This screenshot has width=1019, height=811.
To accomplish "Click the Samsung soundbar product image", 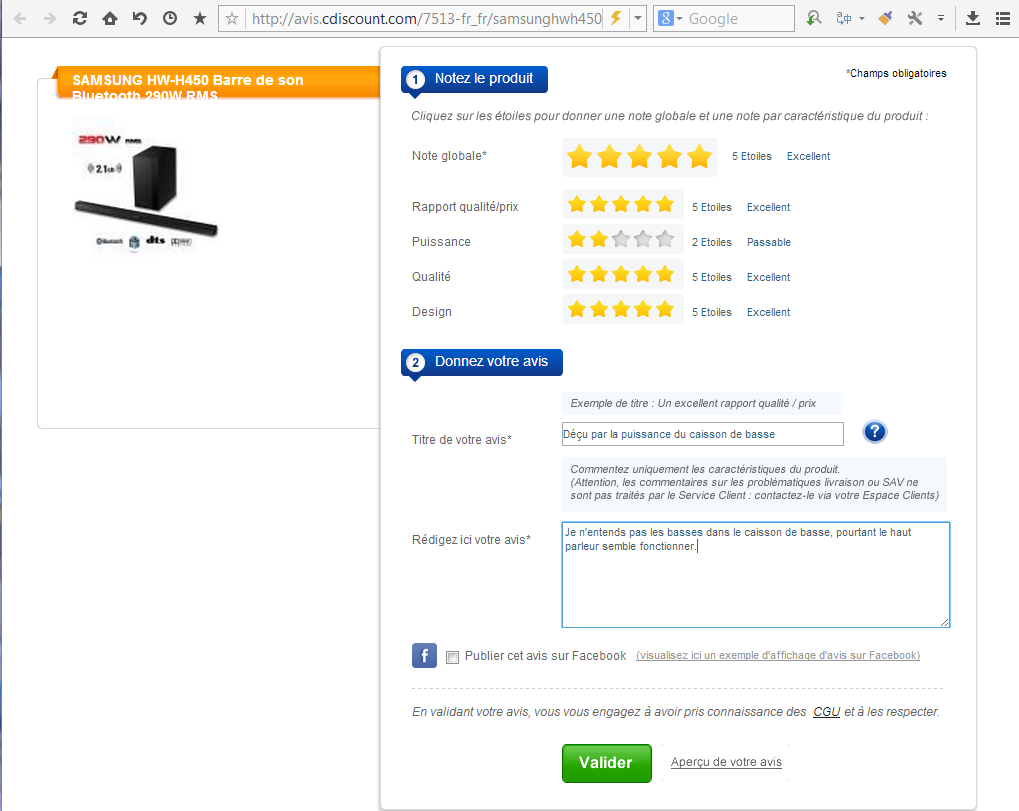I will point(145,189).
